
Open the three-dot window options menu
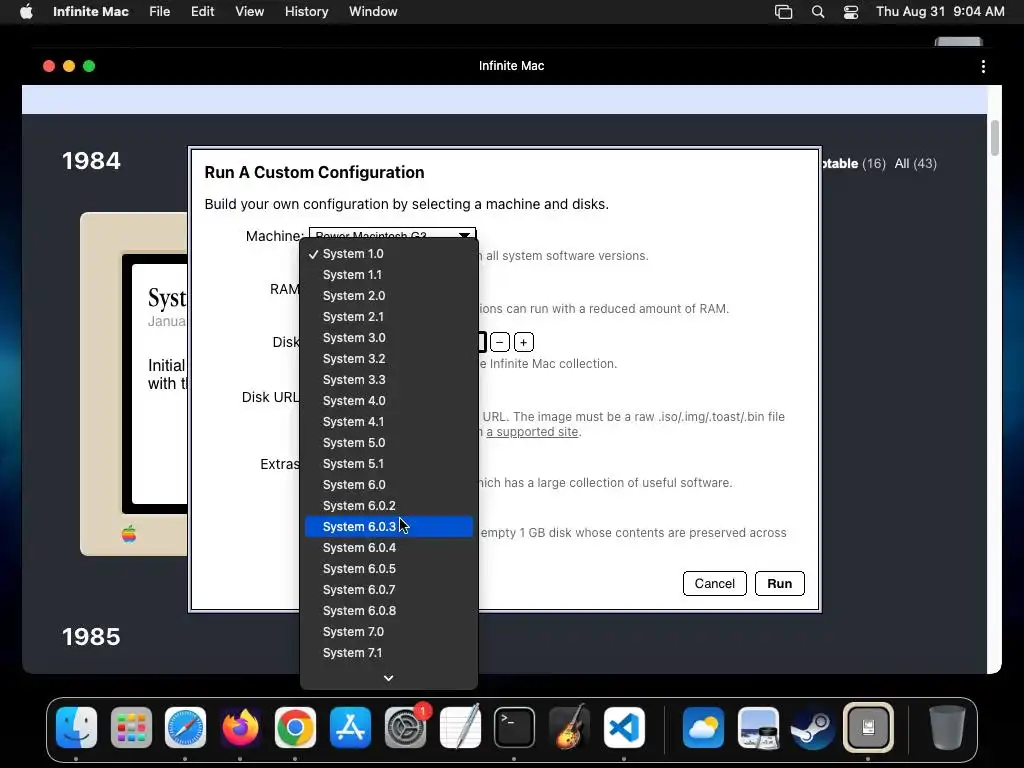point(983,66)
